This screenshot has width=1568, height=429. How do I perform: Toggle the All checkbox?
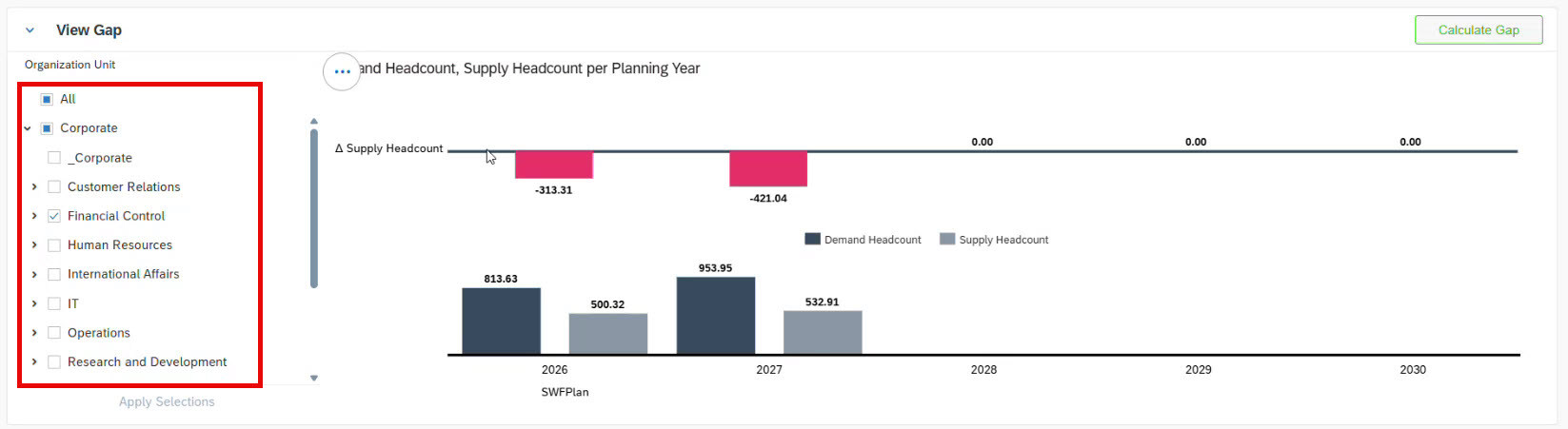pos(47,99)
